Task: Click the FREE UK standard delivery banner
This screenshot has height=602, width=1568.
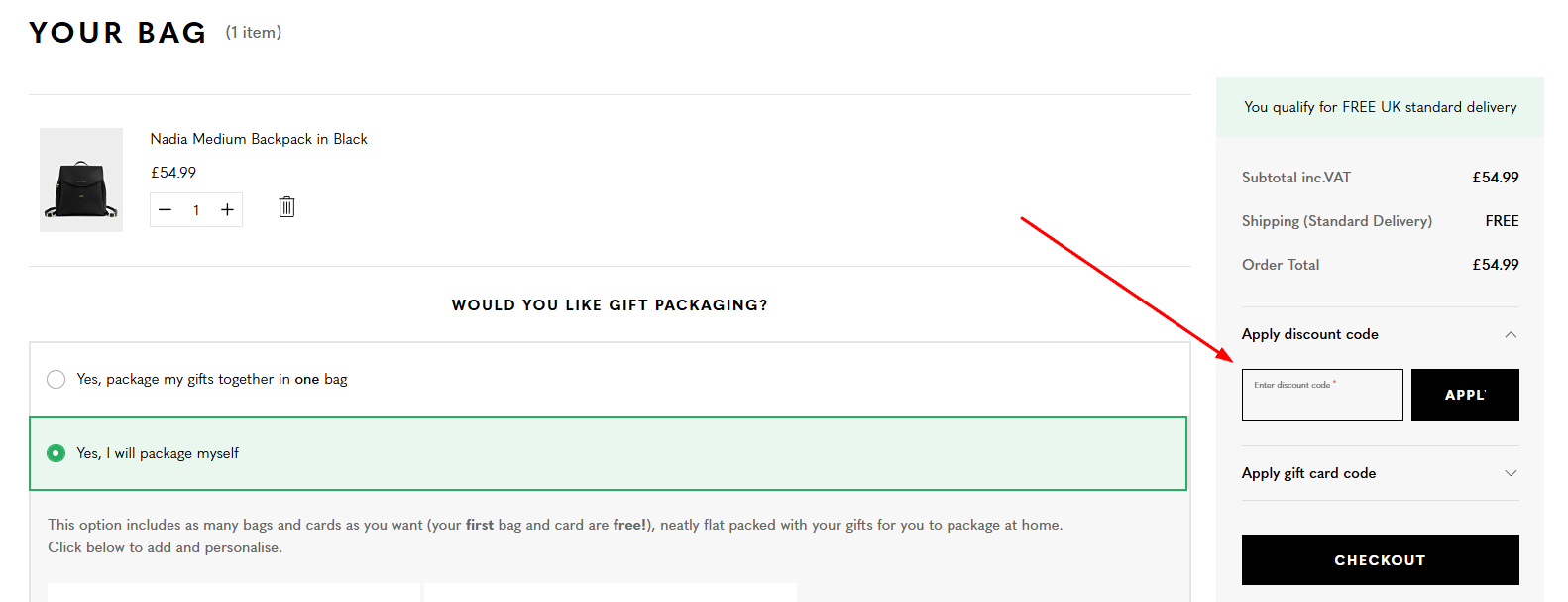Action: 1380,106
